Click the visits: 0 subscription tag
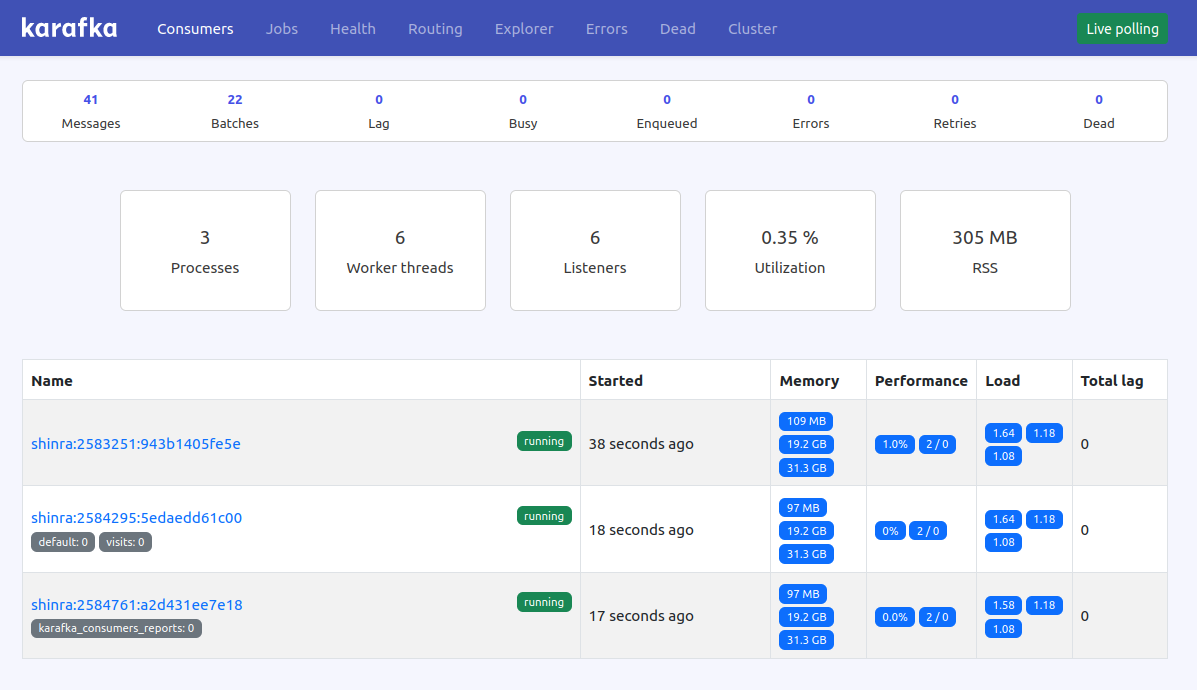1197x690 pixels. [x=125, y=541]
